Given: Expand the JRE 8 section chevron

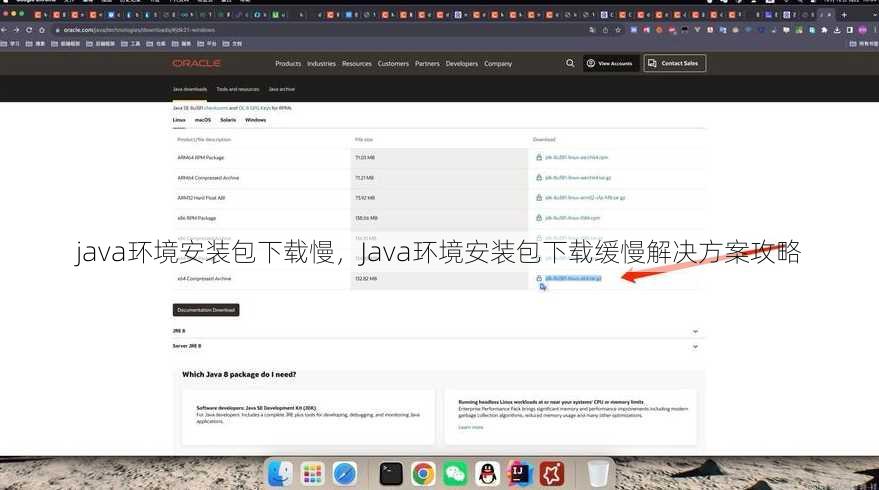Looking at the screenshot, I should pos(695,331).
